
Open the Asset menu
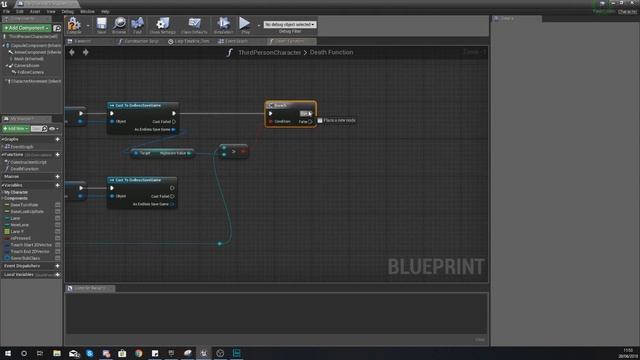point(35,11)
